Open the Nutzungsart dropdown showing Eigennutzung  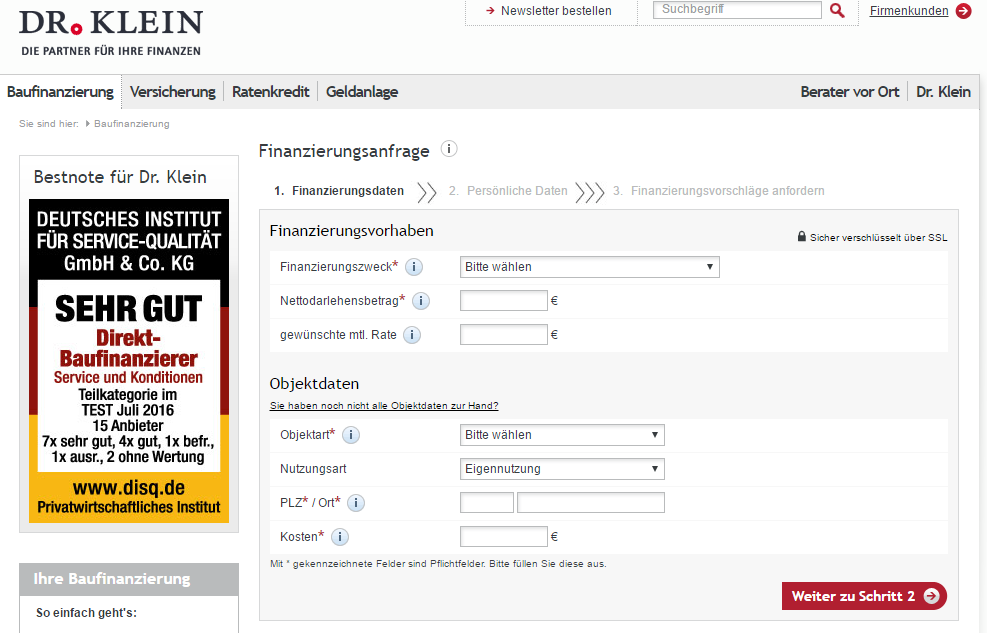pos(562,469)
